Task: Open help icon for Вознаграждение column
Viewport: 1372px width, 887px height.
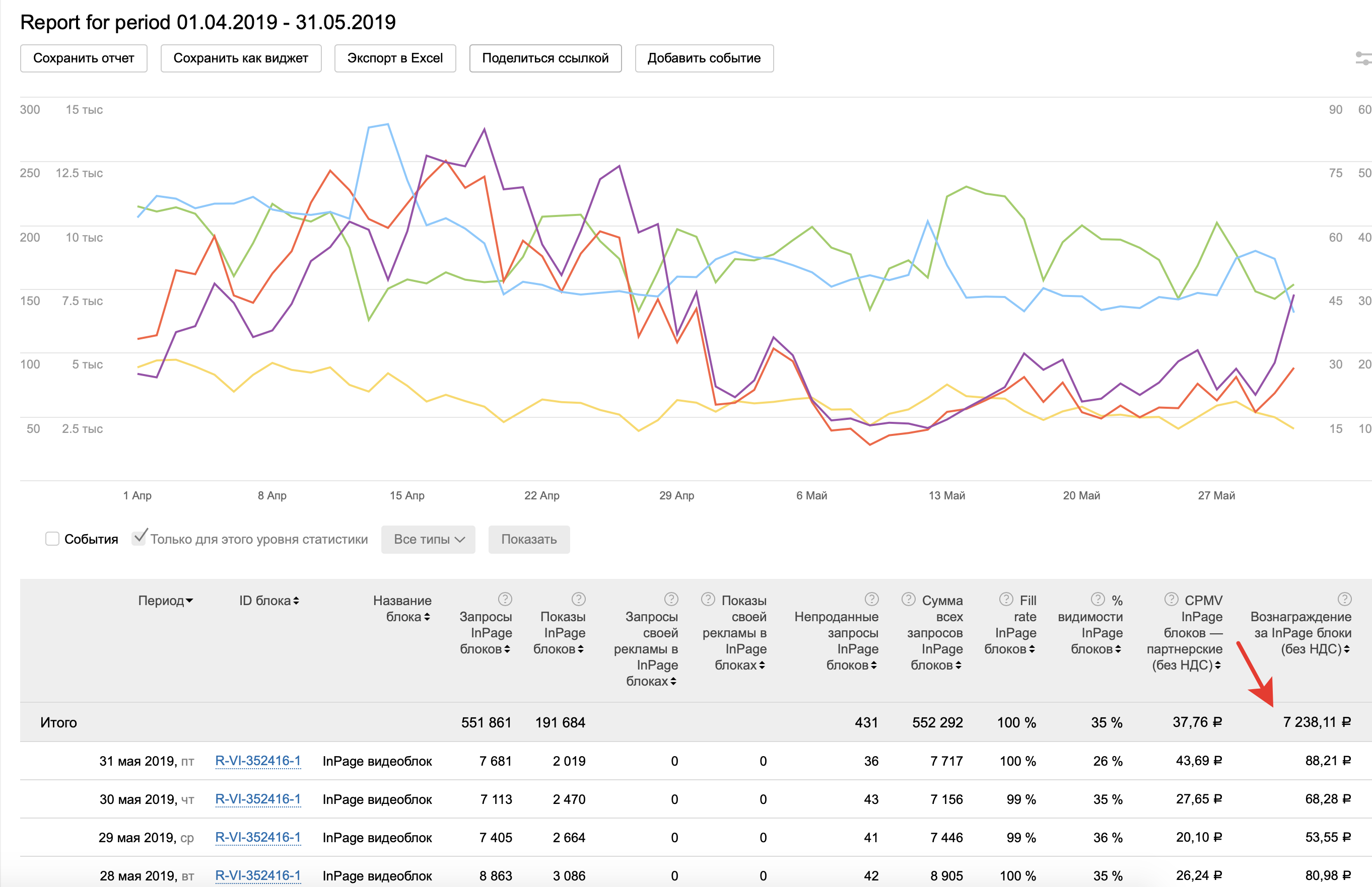Action: 1344,599
